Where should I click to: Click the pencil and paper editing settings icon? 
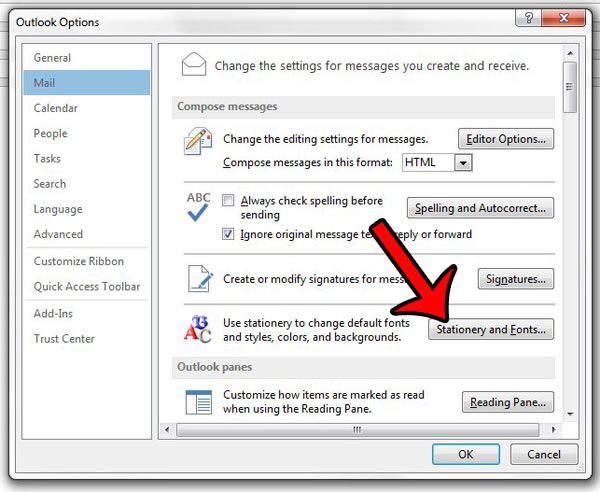(x=198, y=141)
